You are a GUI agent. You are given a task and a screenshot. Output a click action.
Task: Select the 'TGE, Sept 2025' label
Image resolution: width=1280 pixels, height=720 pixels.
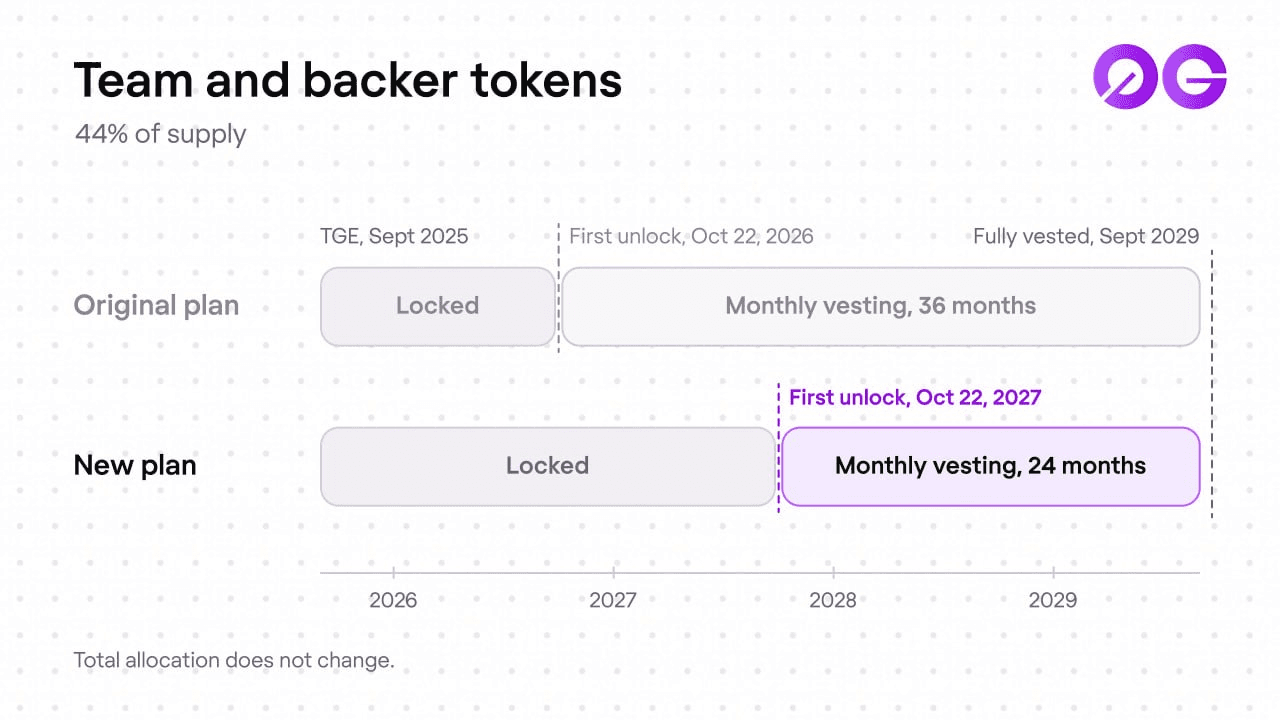(394, 237)
